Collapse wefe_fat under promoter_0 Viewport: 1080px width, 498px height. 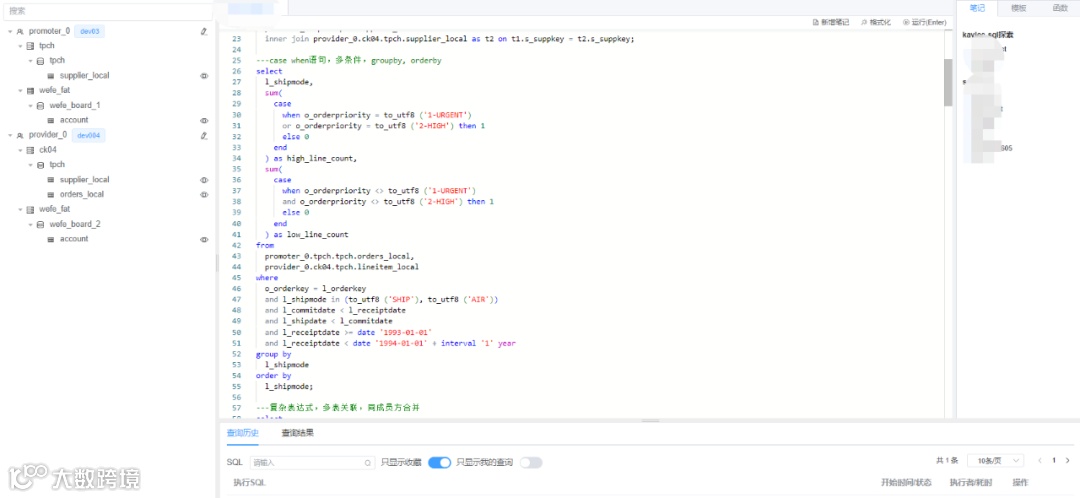pyautogui.click(x=20, y=90)
